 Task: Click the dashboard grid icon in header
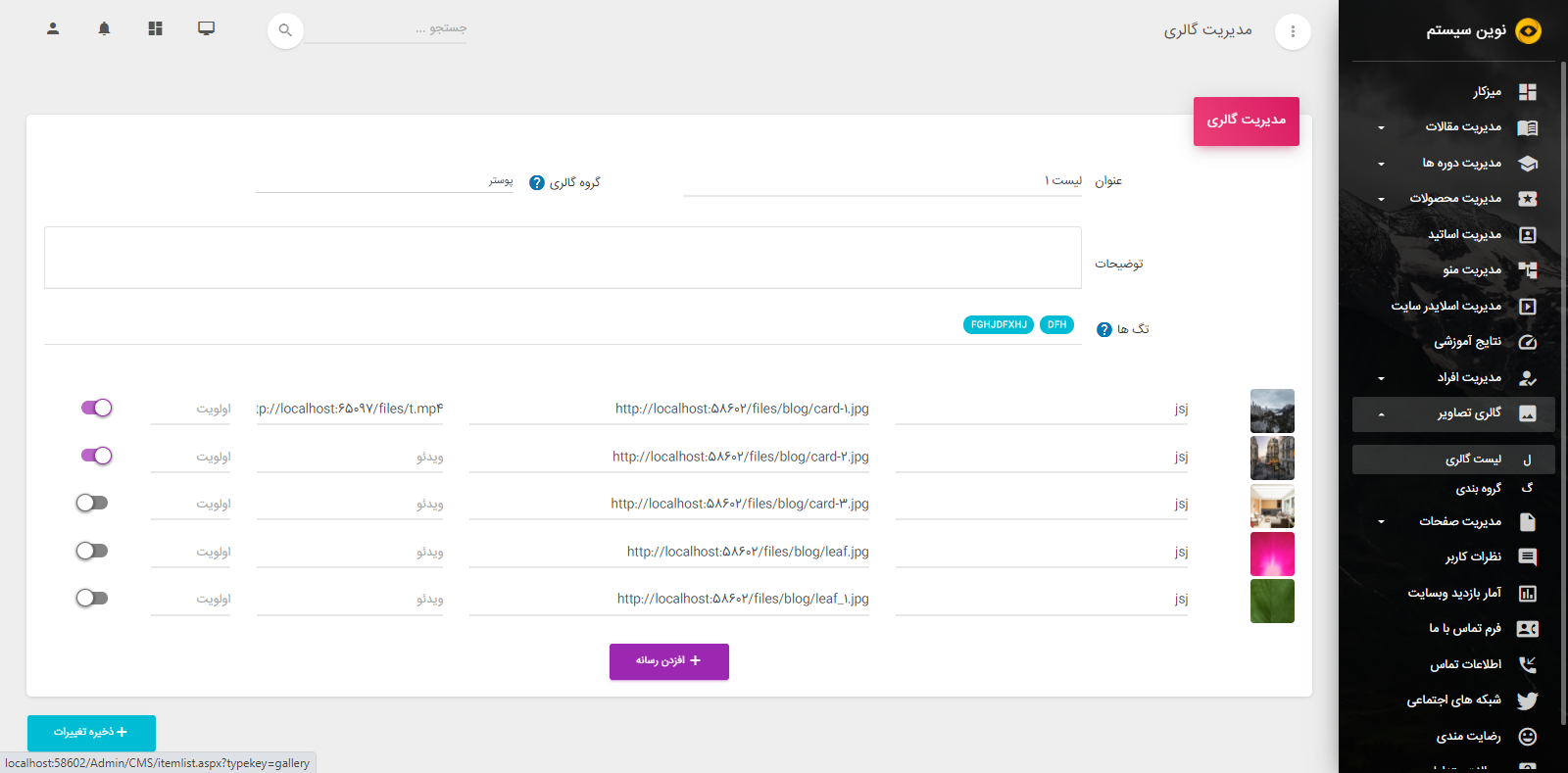coord(155,28)
